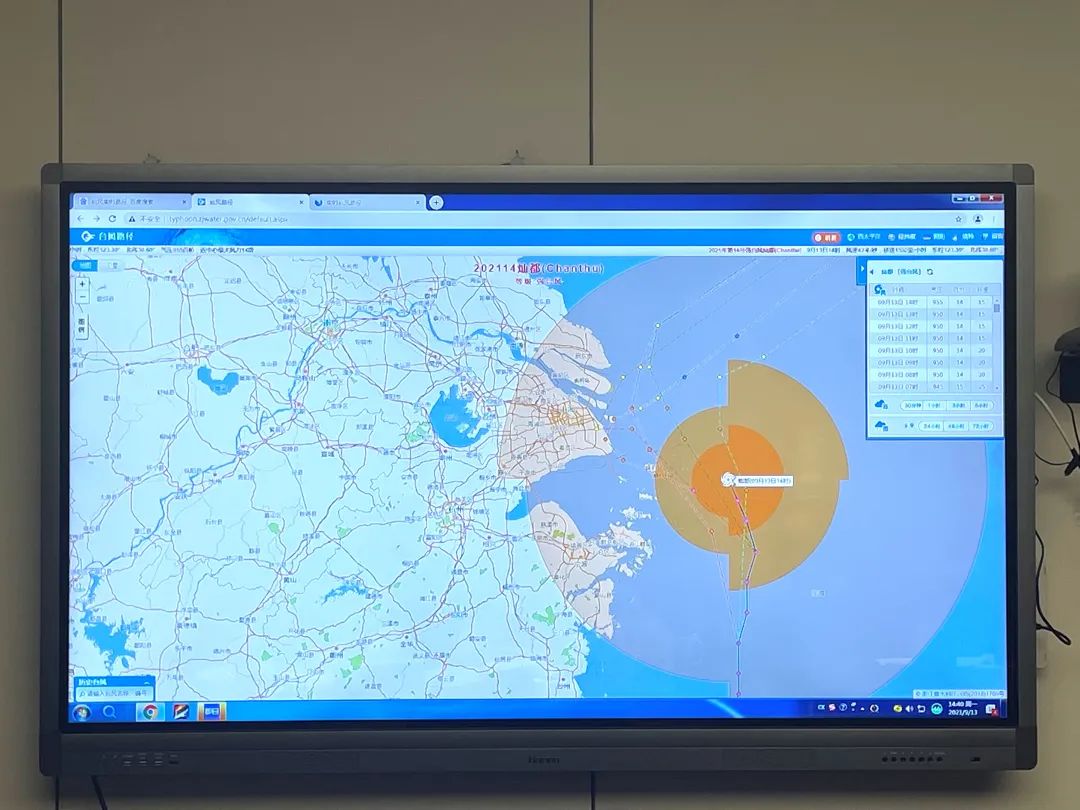
Task: Open the third header menu item
Action: [x=902, y=237]
